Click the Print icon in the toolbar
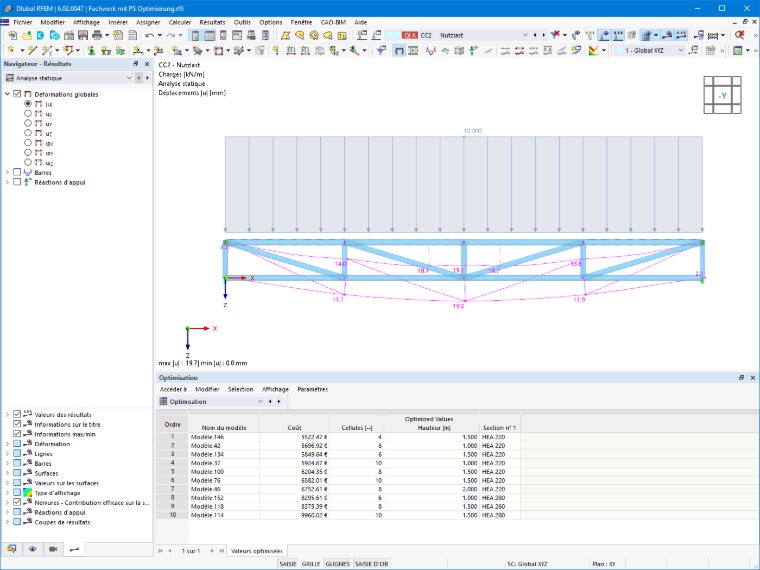This screenshot has height=570, width=760. pos(97,35)
